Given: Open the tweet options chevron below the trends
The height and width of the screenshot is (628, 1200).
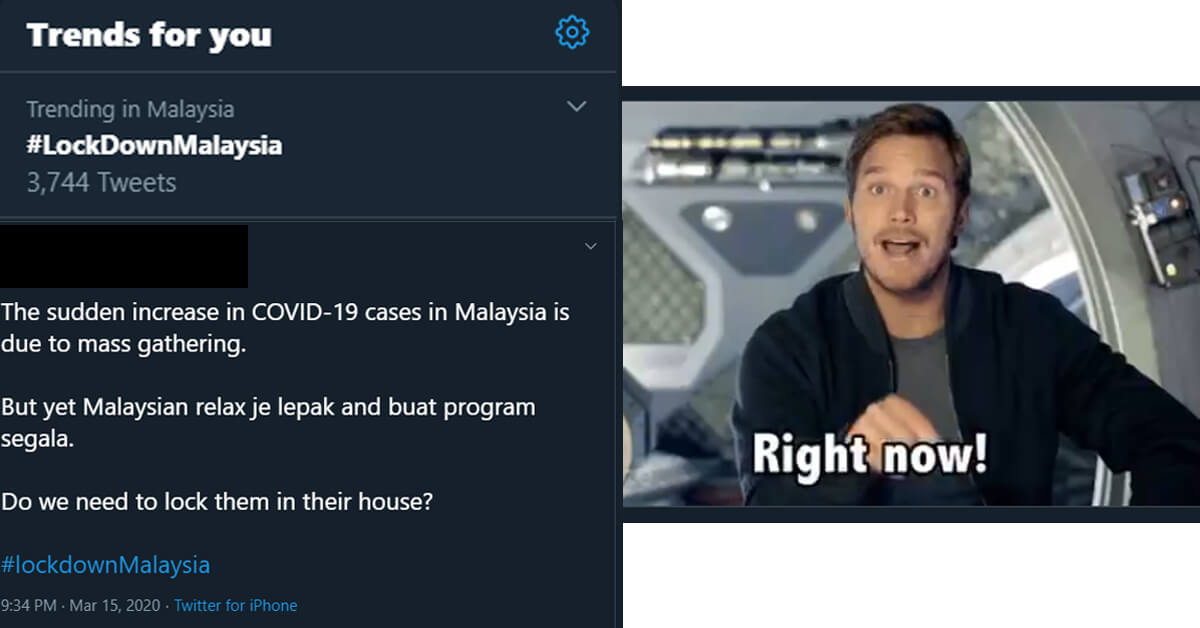Looking at the screenshot, I should pos(590,246).
